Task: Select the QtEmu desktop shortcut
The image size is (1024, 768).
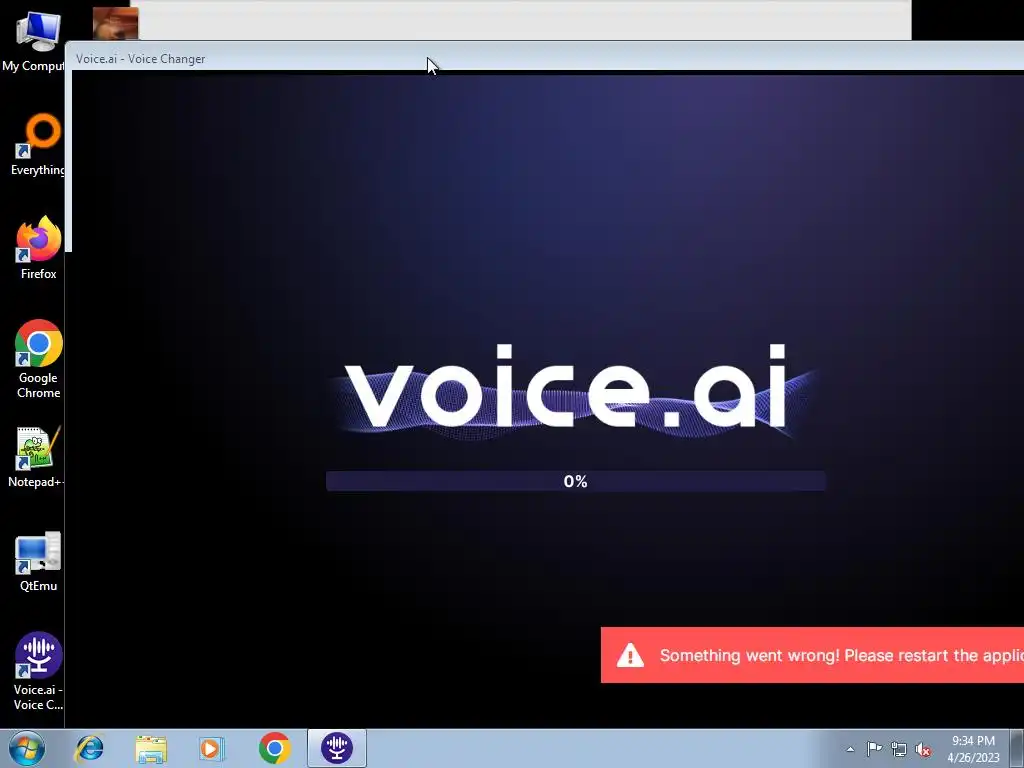Action: [38, 562]
